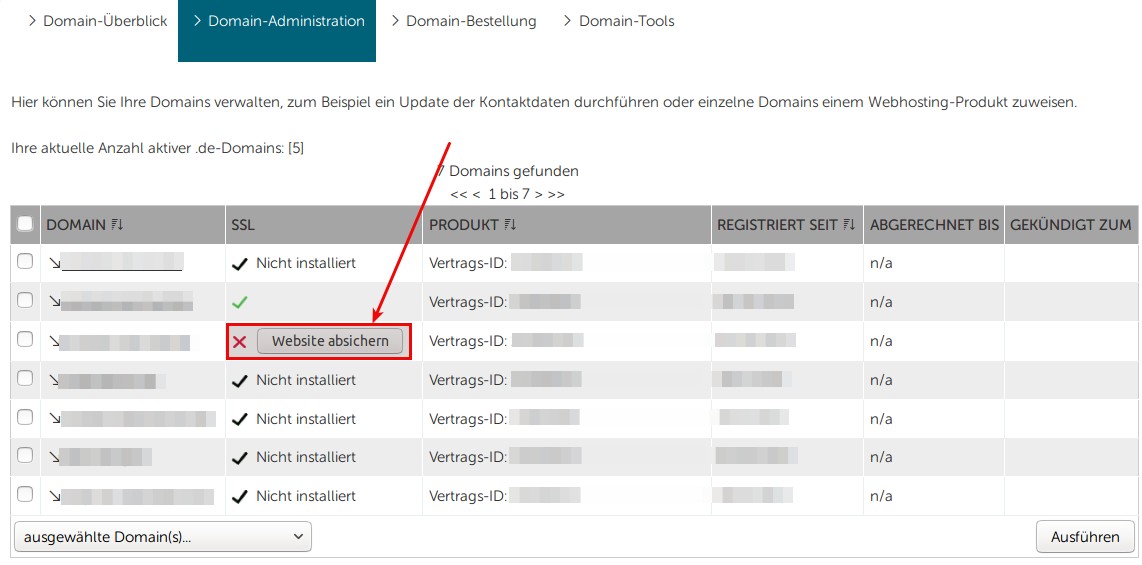Go to first page with << link
The image size is (1142, 565).
pyautogui.click(x=459, y=195)
